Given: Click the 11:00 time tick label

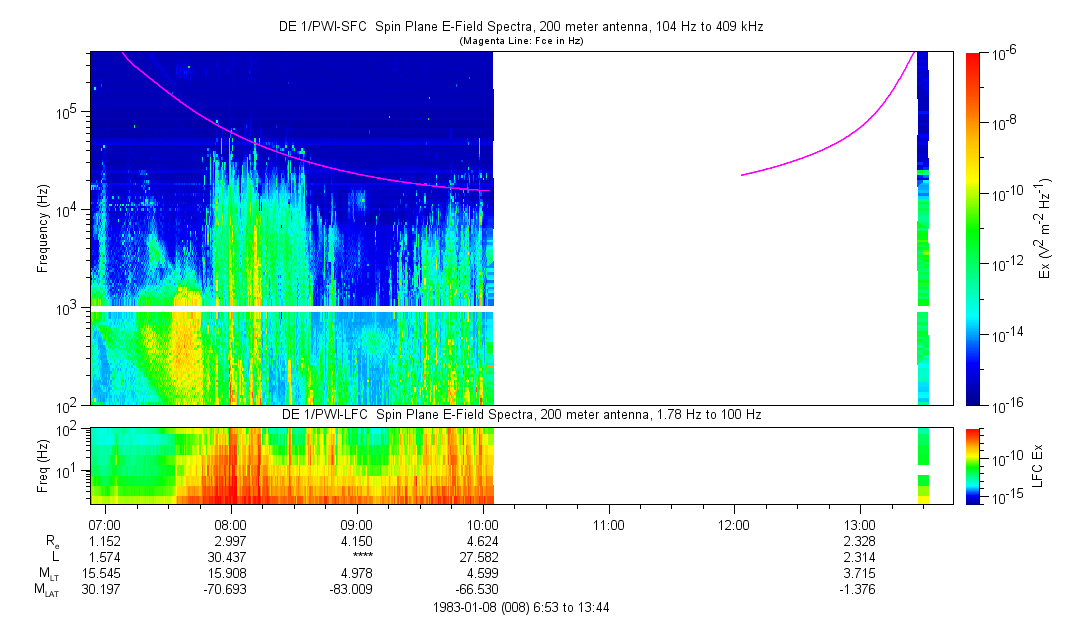Looking at the screenshot, I should click(609, 524).
